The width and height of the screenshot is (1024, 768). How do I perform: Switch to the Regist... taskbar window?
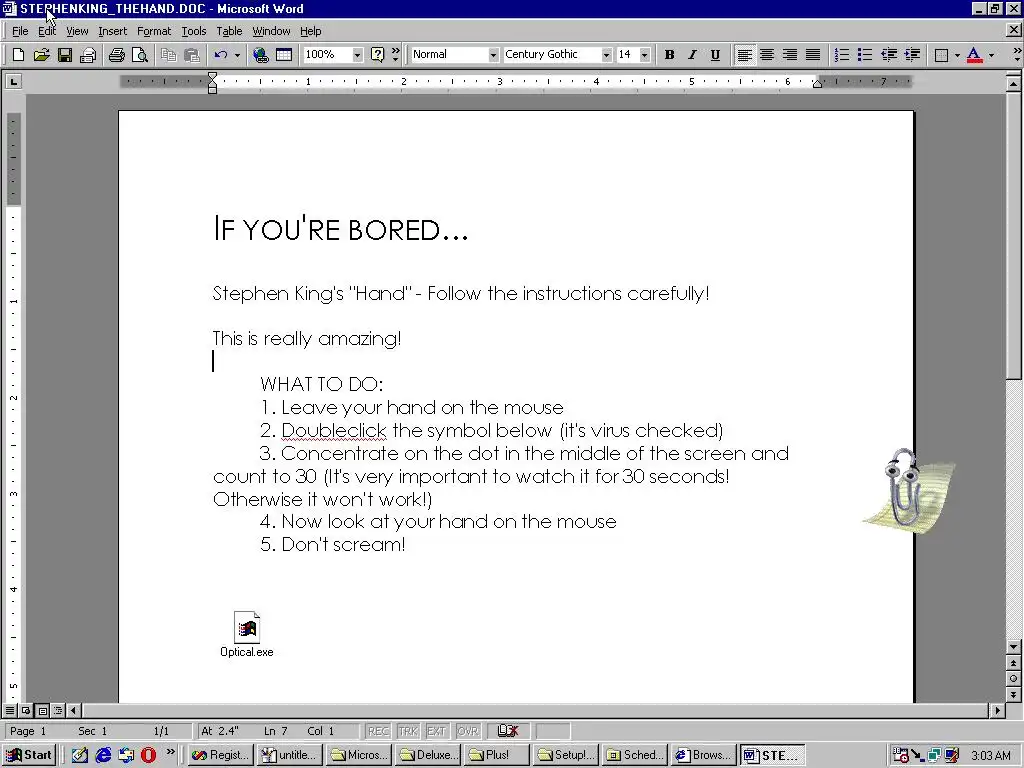pos(221,755)
